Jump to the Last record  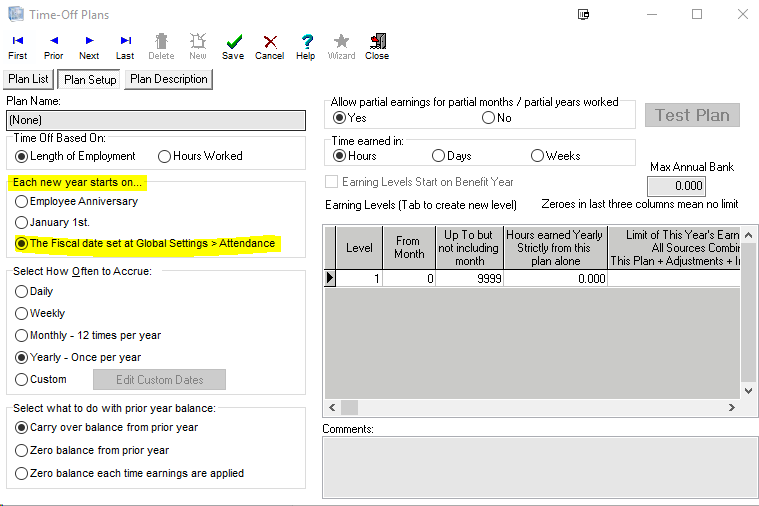[125, 46]
